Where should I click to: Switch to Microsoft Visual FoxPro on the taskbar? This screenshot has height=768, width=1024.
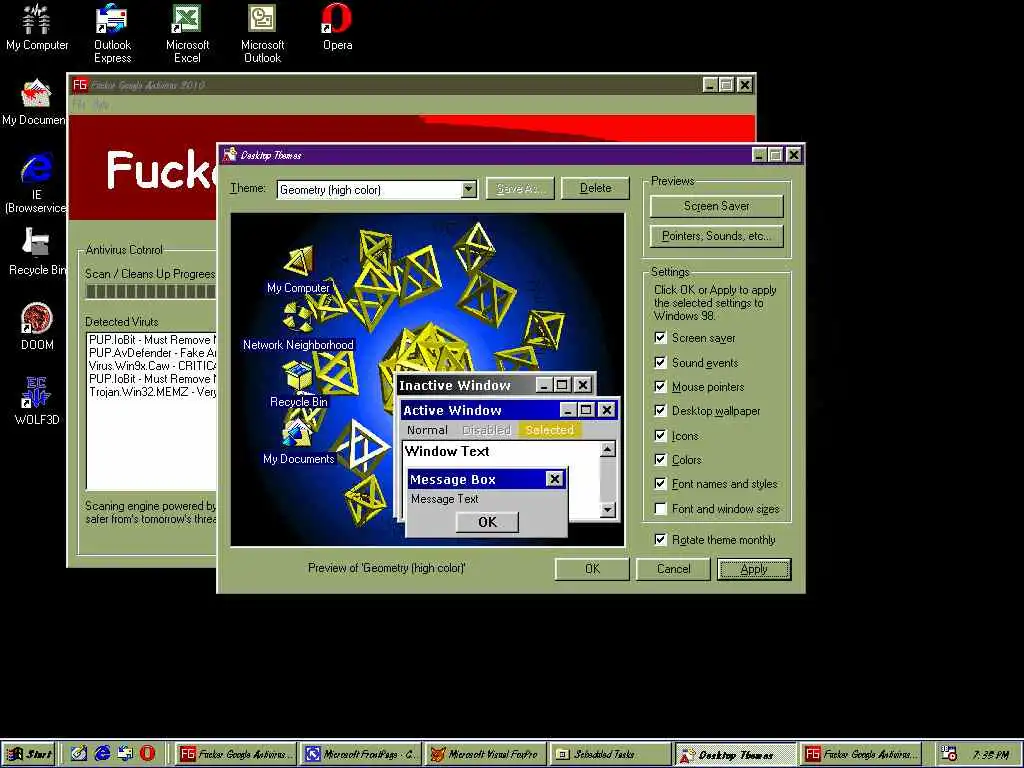[x=486, y=754]
